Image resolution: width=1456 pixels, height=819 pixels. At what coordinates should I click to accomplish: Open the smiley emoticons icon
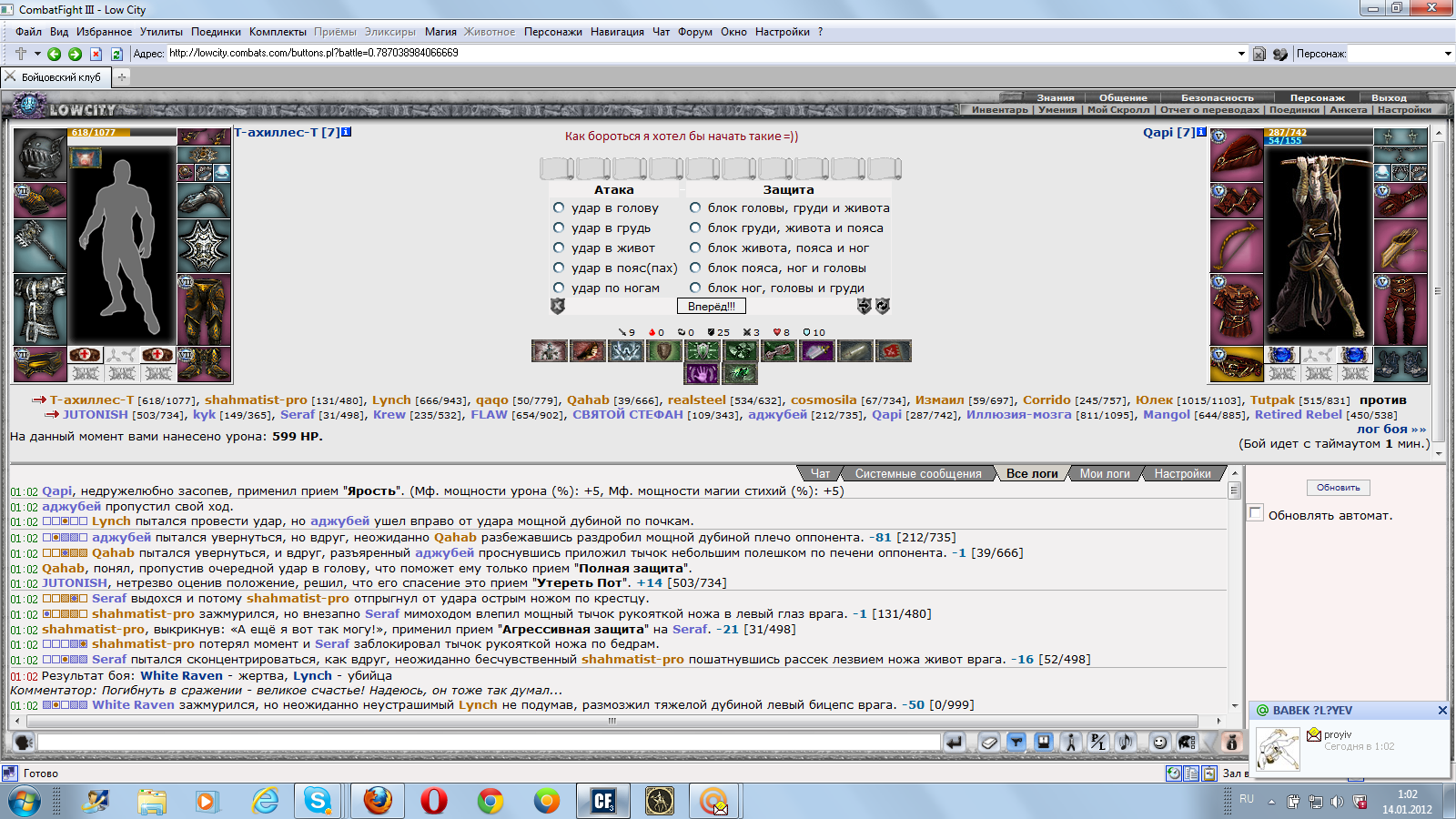[1159, 743]
